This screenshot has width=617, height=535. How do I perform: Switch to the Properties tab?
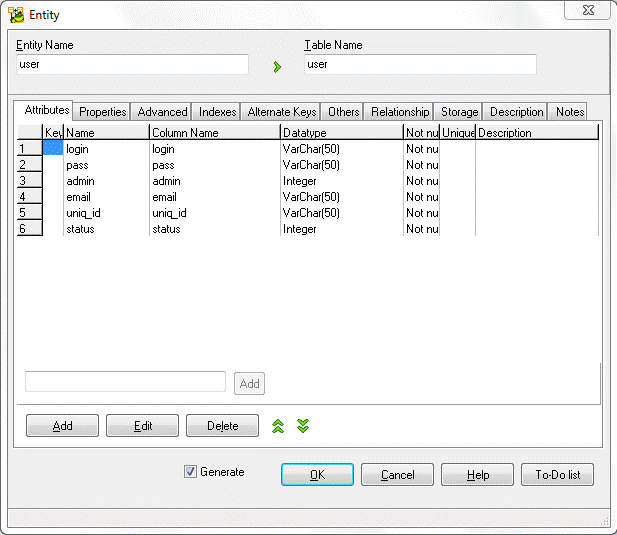(x=103, y=112)
